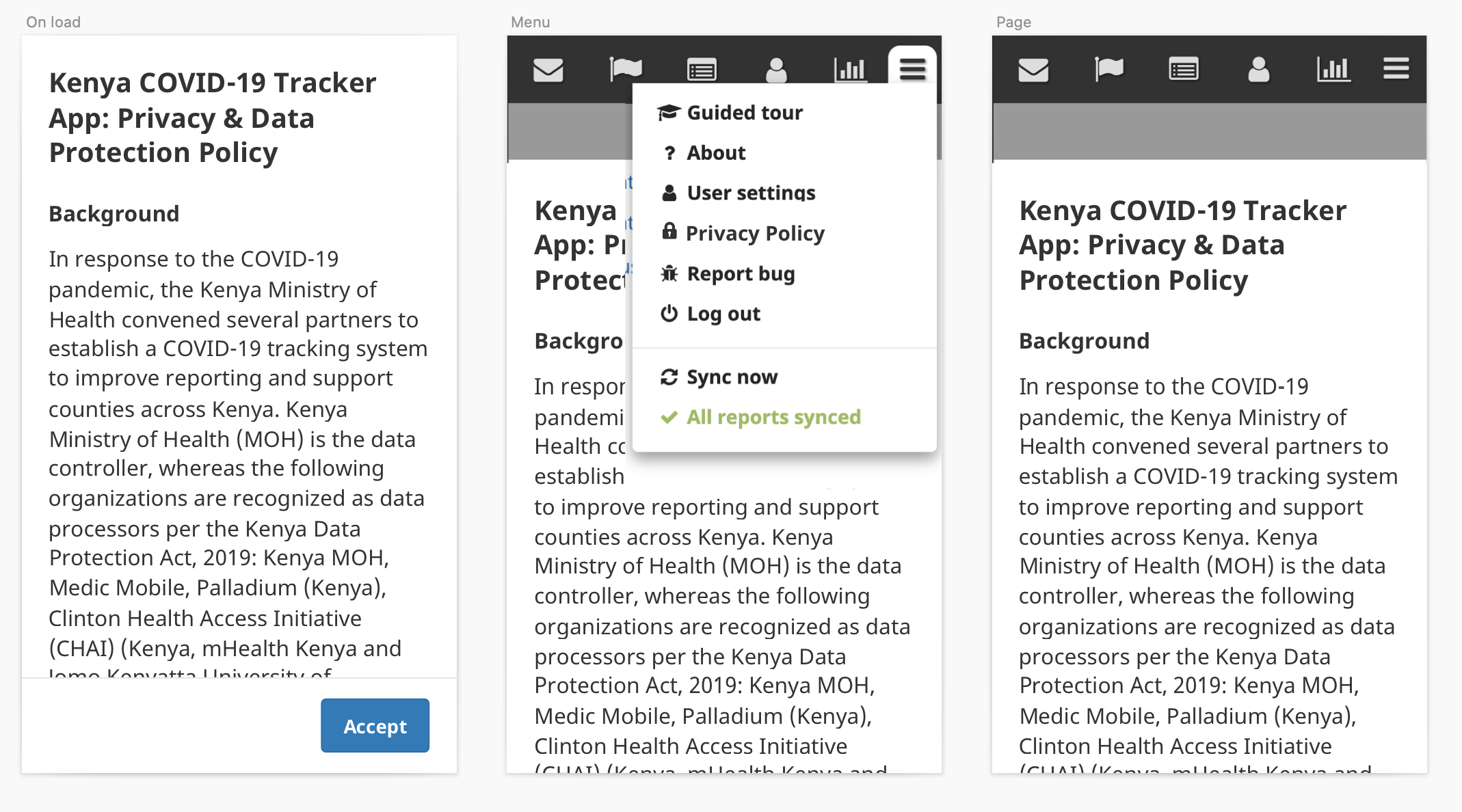Image resolution: width=1462 pixels, height=812 pixels.
Task: Open People icon in Menu panel
Action: (776, 70)
